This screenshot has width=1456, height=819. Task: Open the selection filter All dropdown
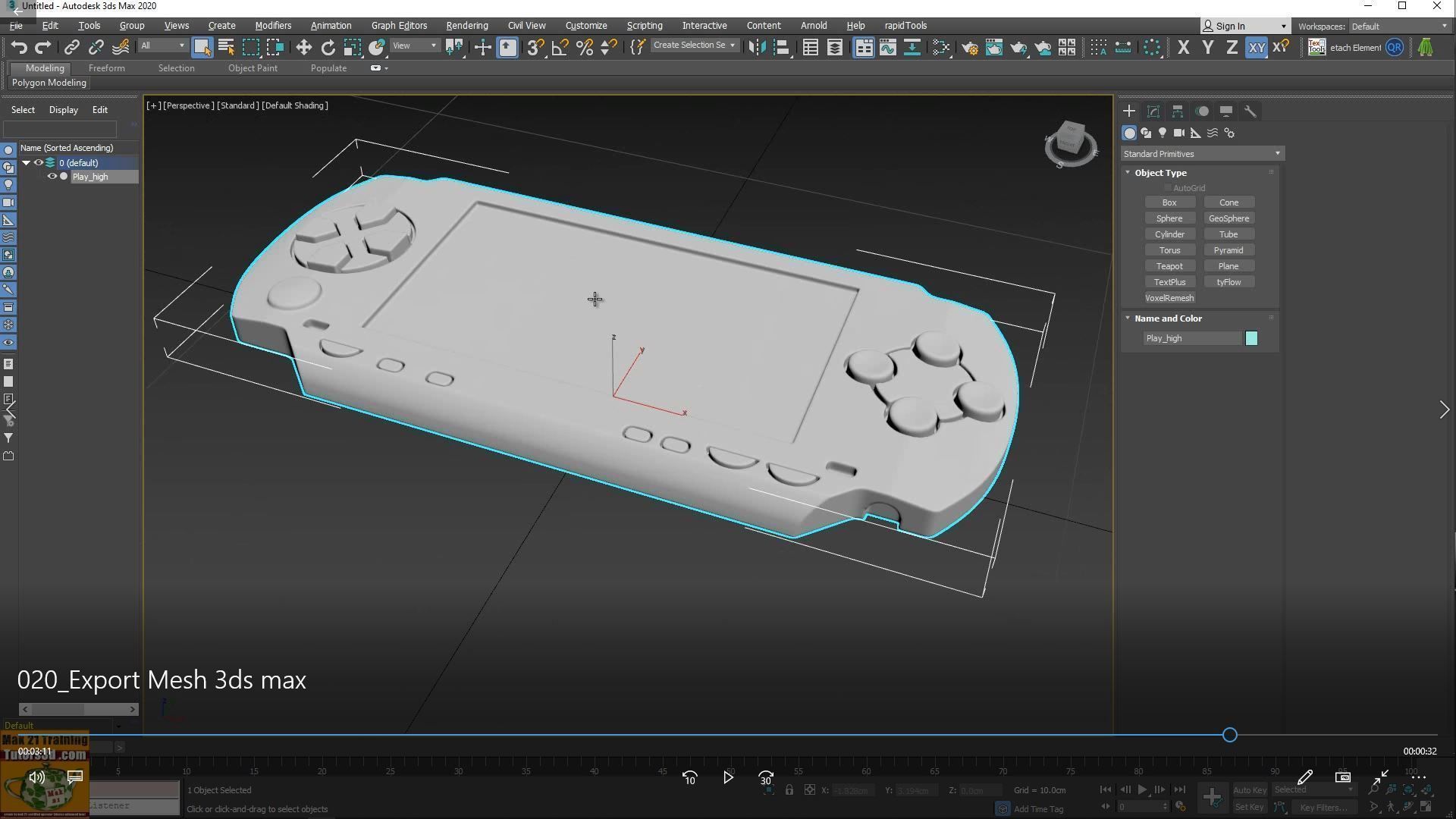(x=162, y=46)
